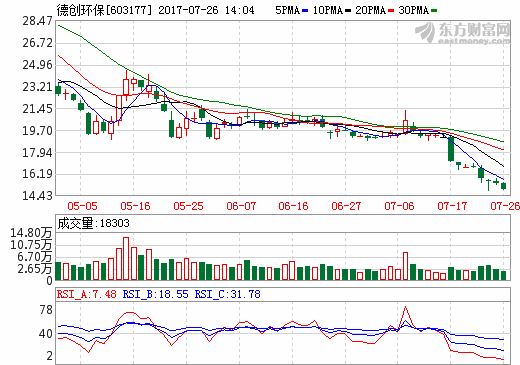Click the 2 RSI axis label

coord(49,356)
